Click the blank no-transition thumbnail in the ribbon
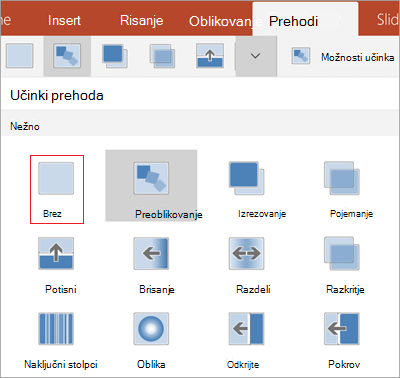This screenshot has height=378, width=400. pos(20,56)
